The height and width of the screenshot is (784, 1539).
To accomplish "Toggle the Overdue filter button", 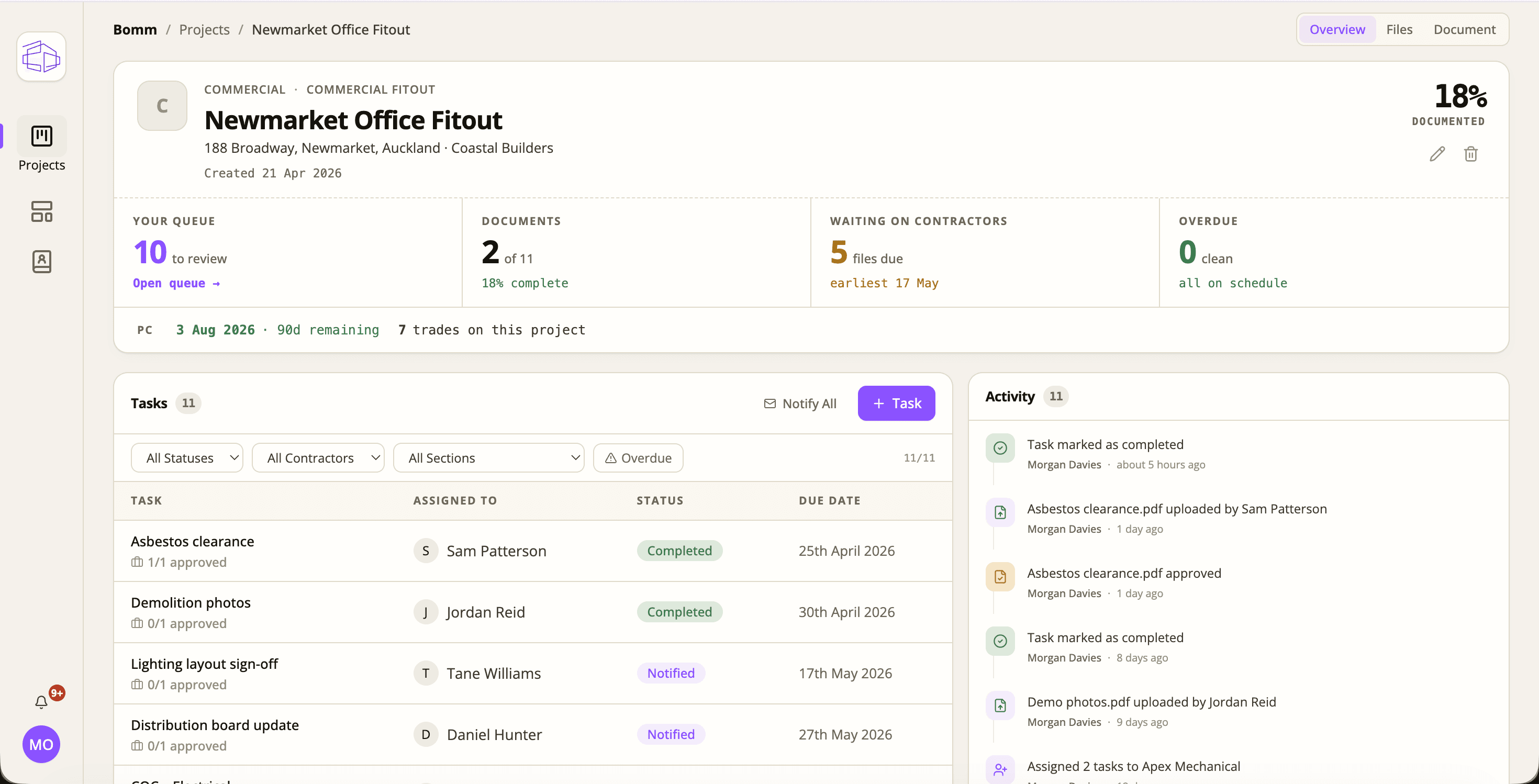I will coord(638,458).
